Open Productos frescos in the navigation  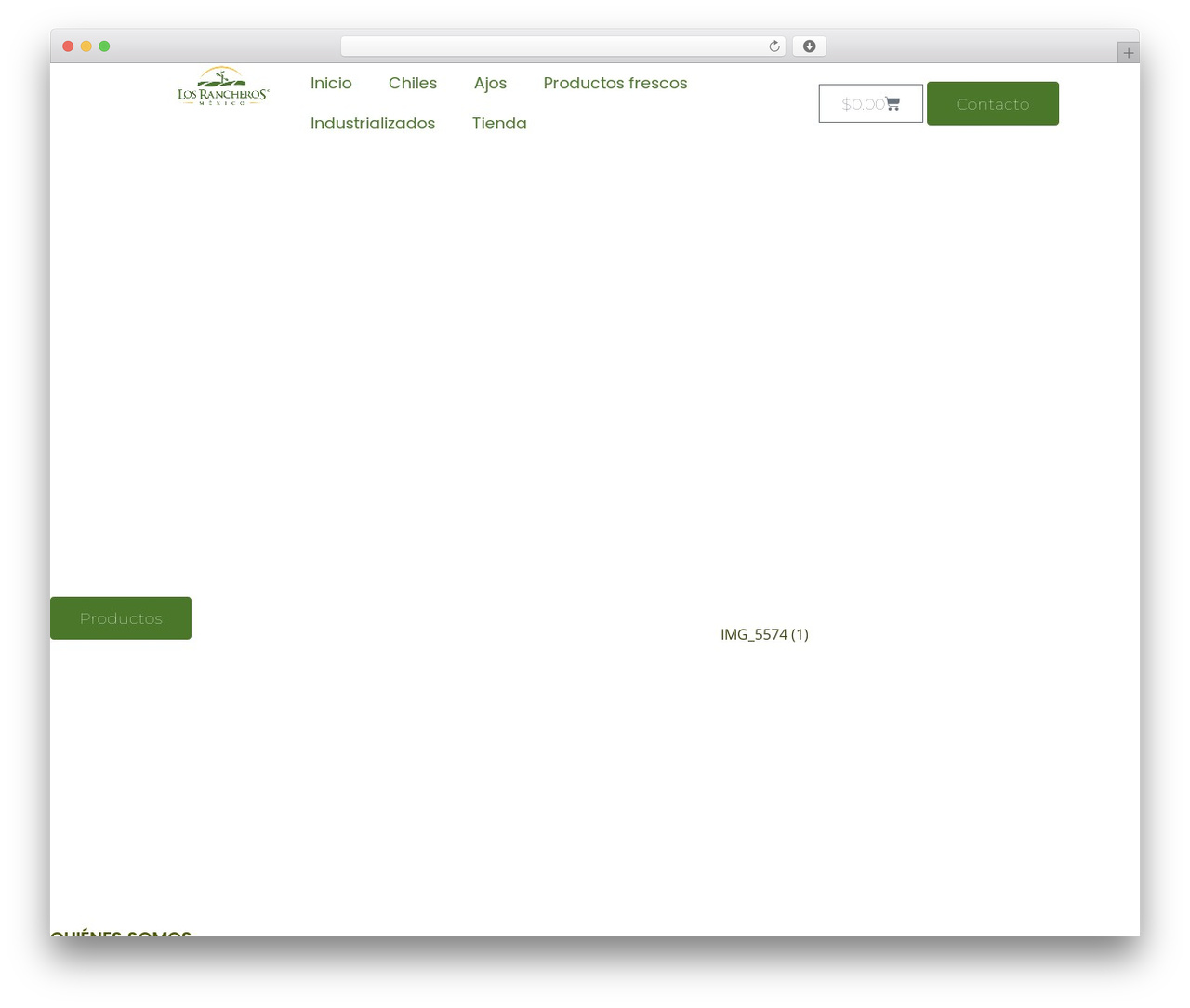coord(615,83)
